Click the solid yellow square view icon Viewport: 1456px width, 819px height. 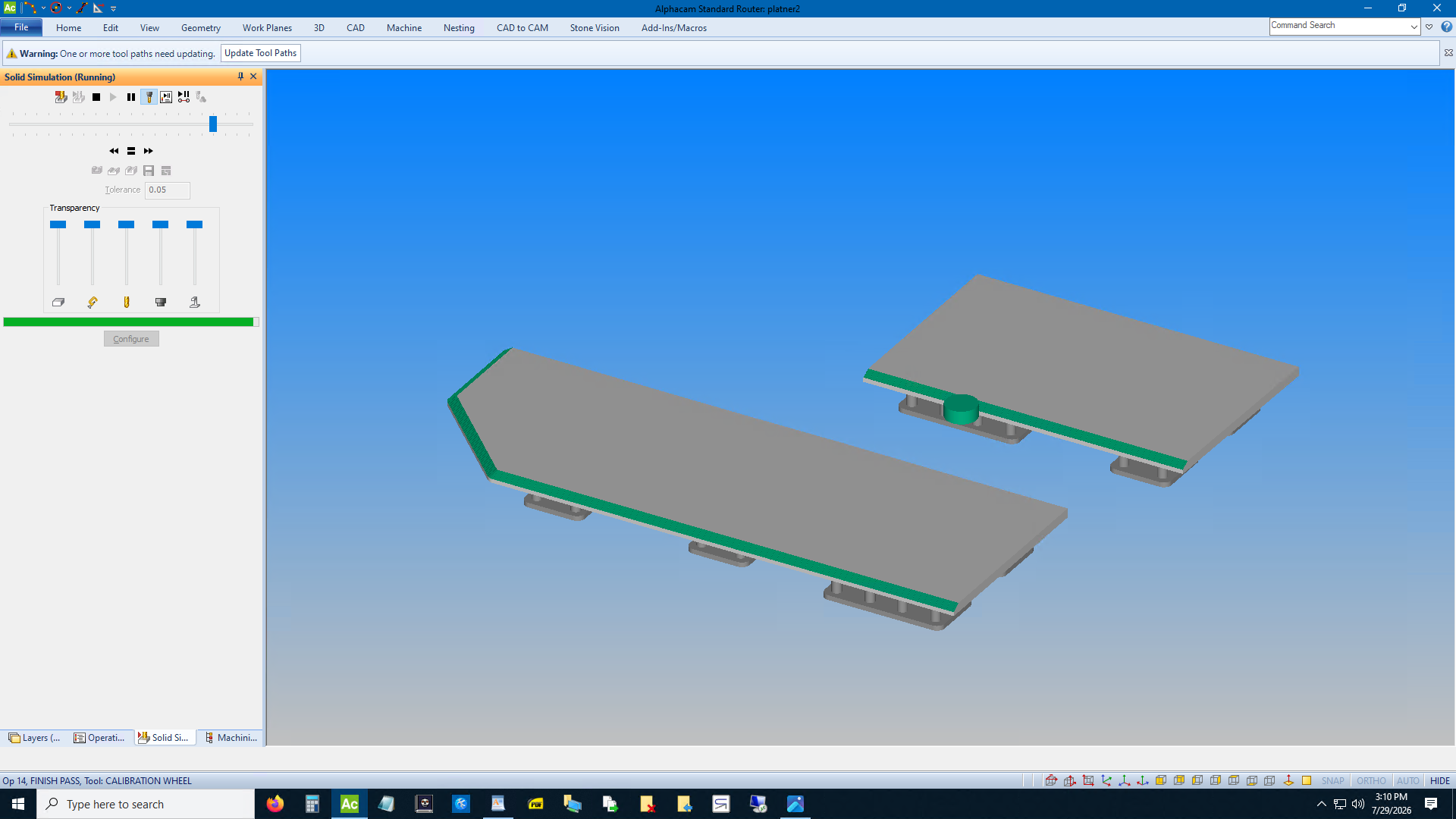pyautogui.click(x=1307, y=781)
